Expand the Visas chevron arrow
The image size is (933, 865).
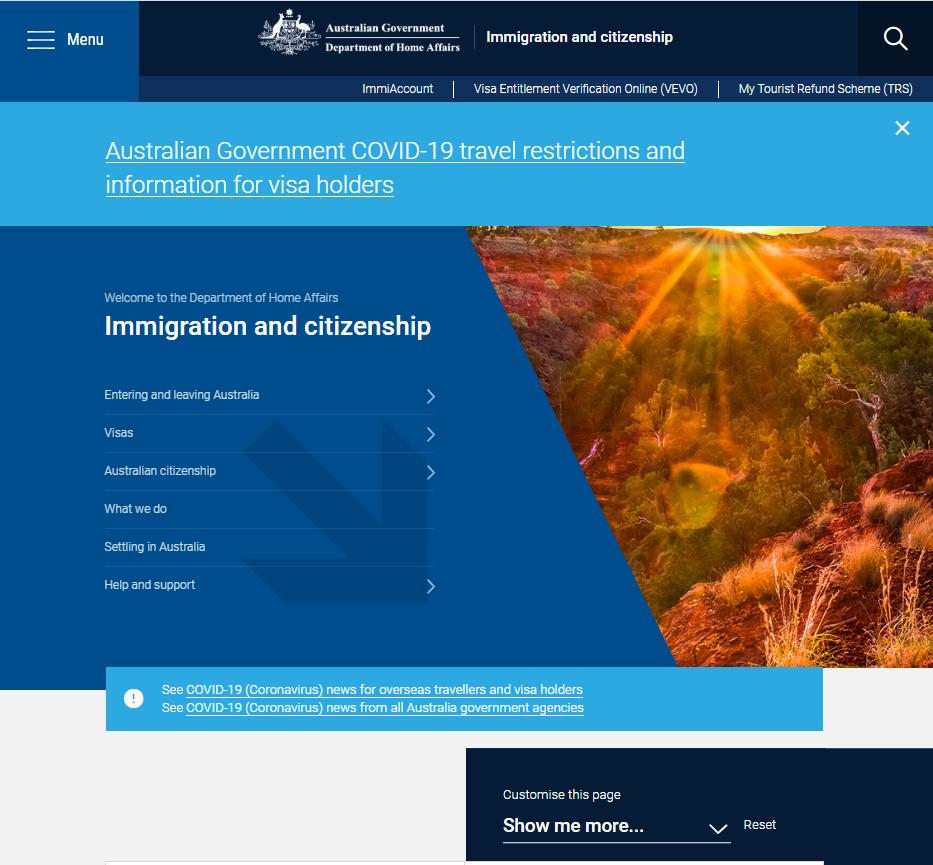click(431, 434)
